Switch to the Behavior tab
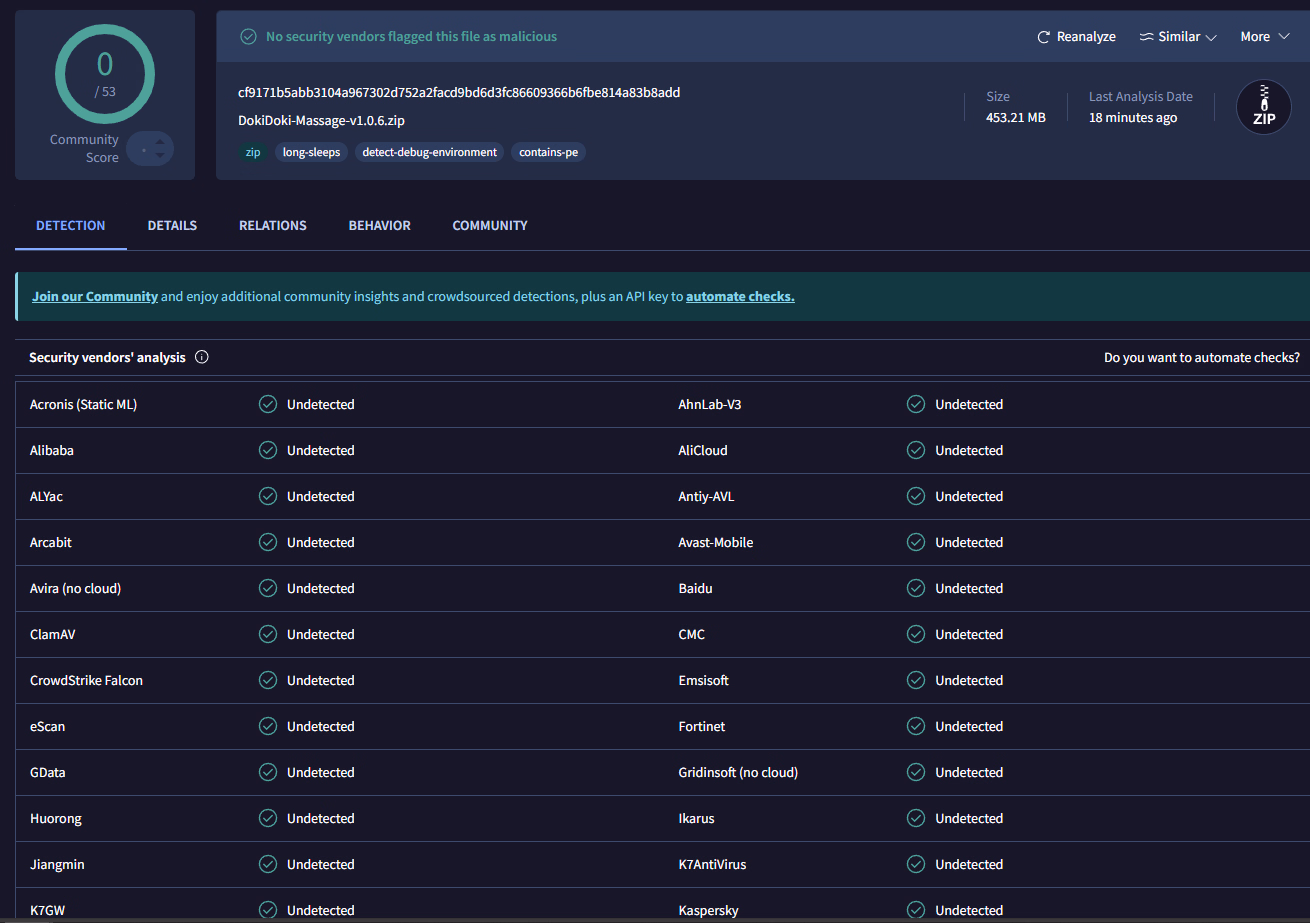 click(x=380, y=226)
